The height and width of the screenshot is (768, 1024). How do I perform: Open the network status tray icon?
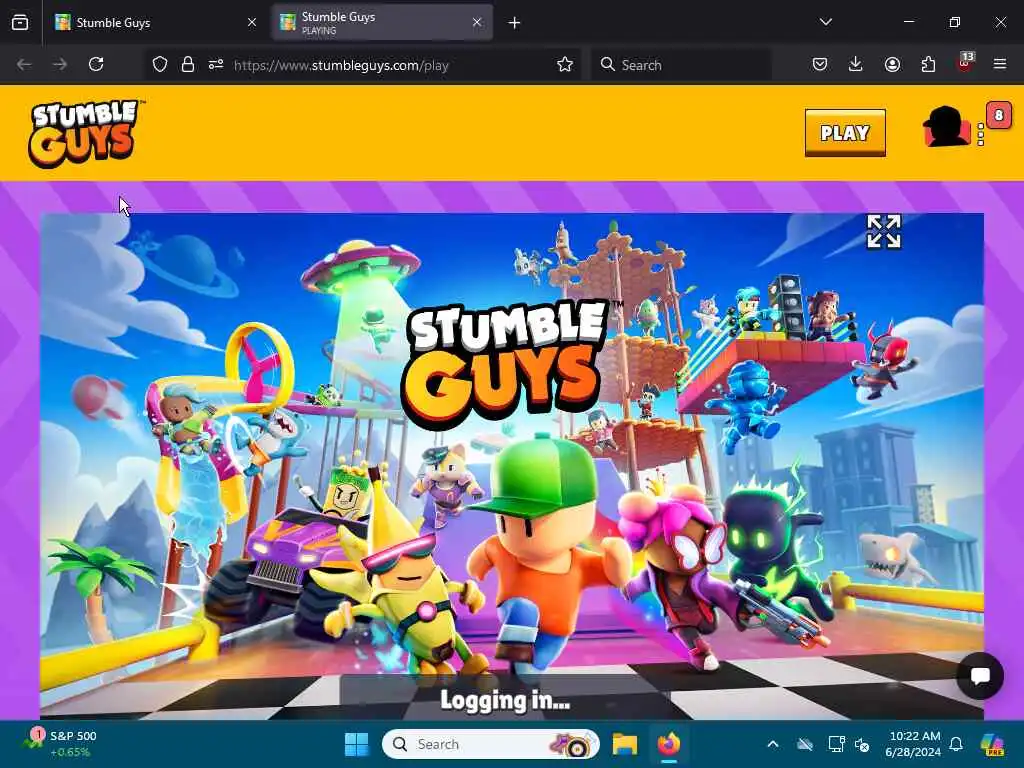coord(836,744)
